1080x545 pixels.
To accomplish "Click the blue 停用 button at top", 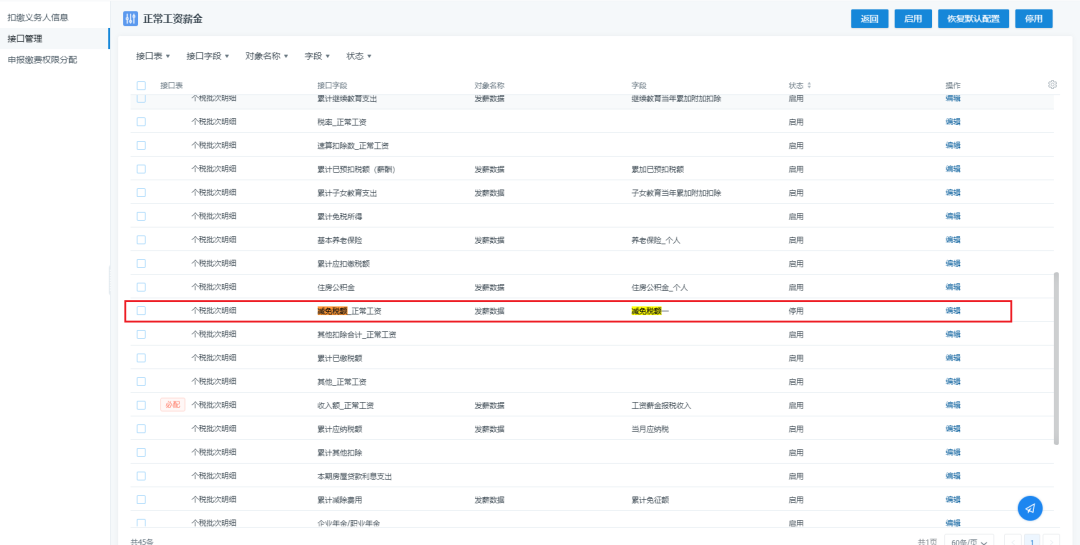I will pos(1034,19).
